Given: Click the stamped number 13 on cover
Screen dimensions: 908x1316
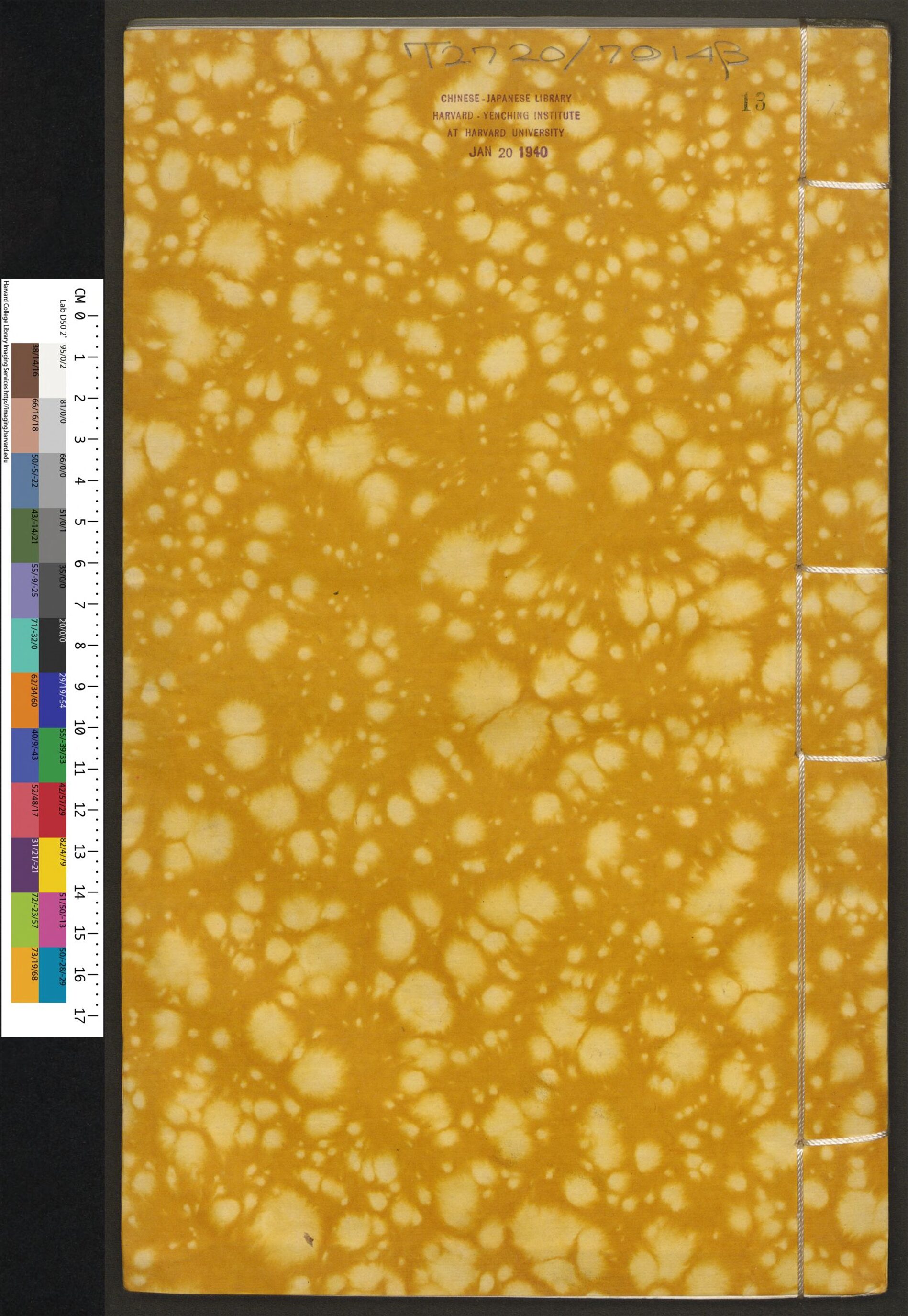Looking at the screenshot, I should coord(753,102).
